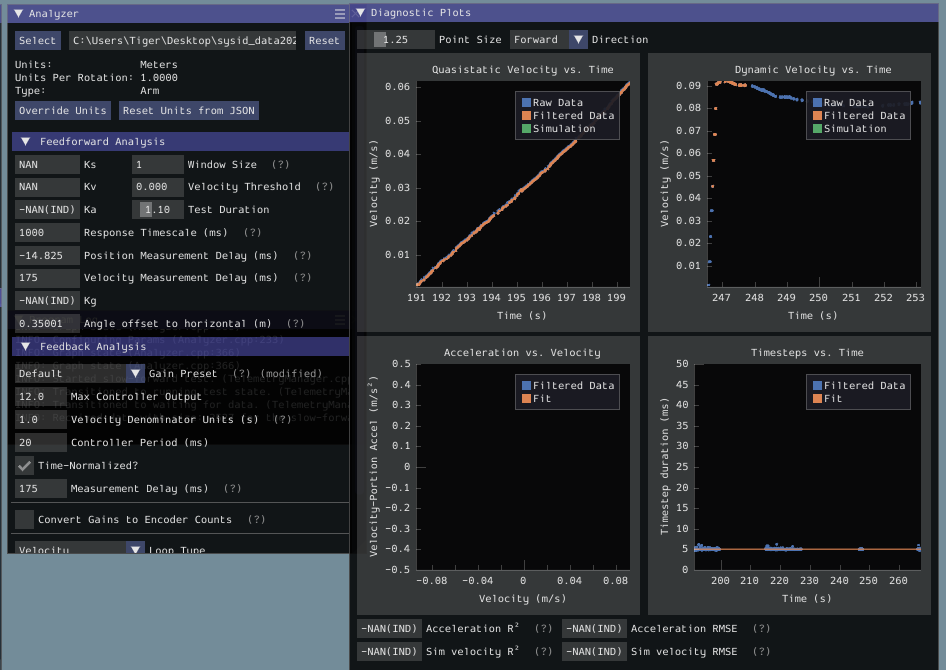Click the Test Duration input field
Viewport: 946px width, 670px height.
click(157, 209)
